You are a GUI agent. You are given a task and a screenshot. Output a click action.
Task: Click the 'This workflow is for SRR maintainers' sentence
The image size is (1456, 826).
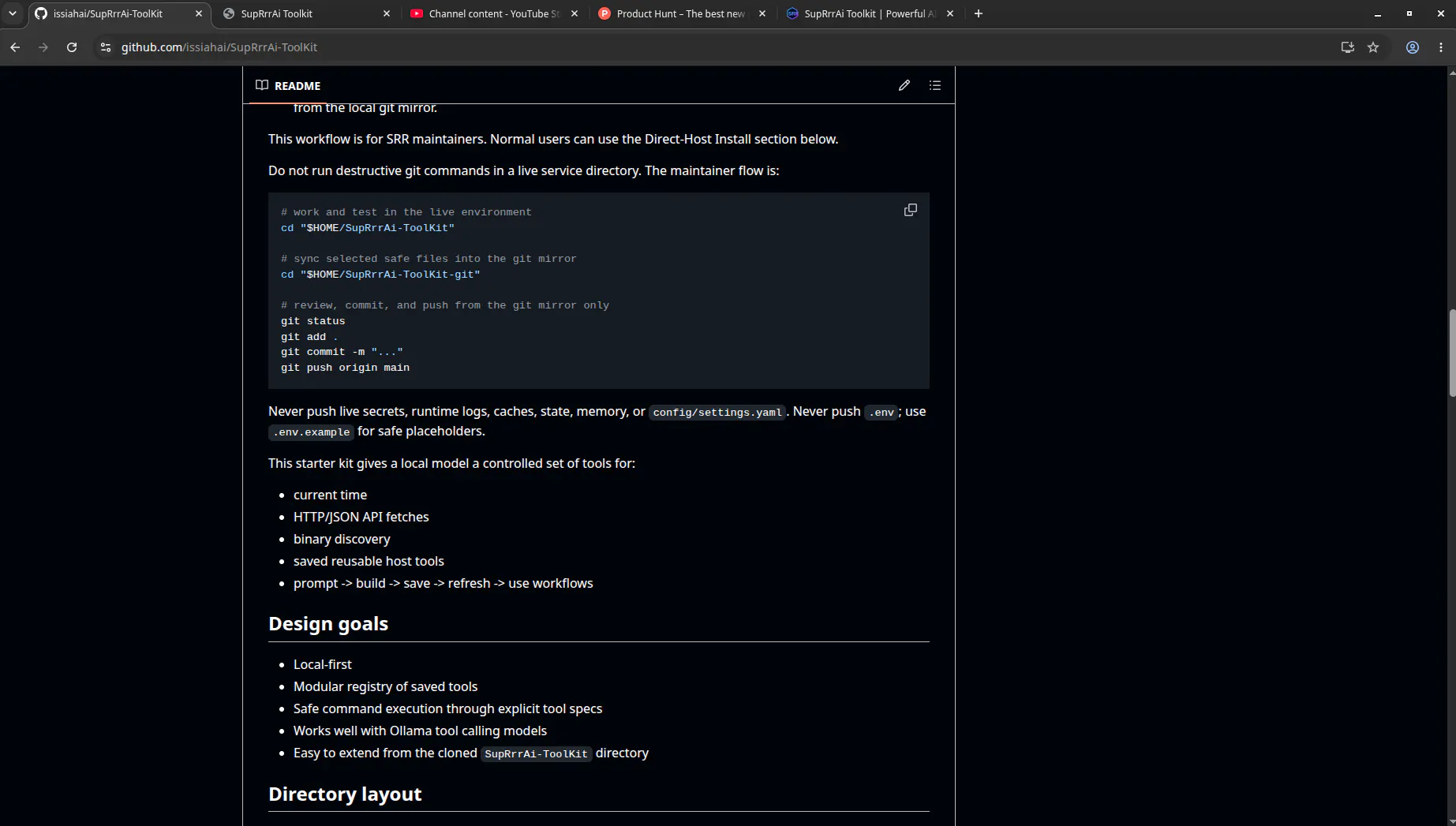(x=552, y=139)
